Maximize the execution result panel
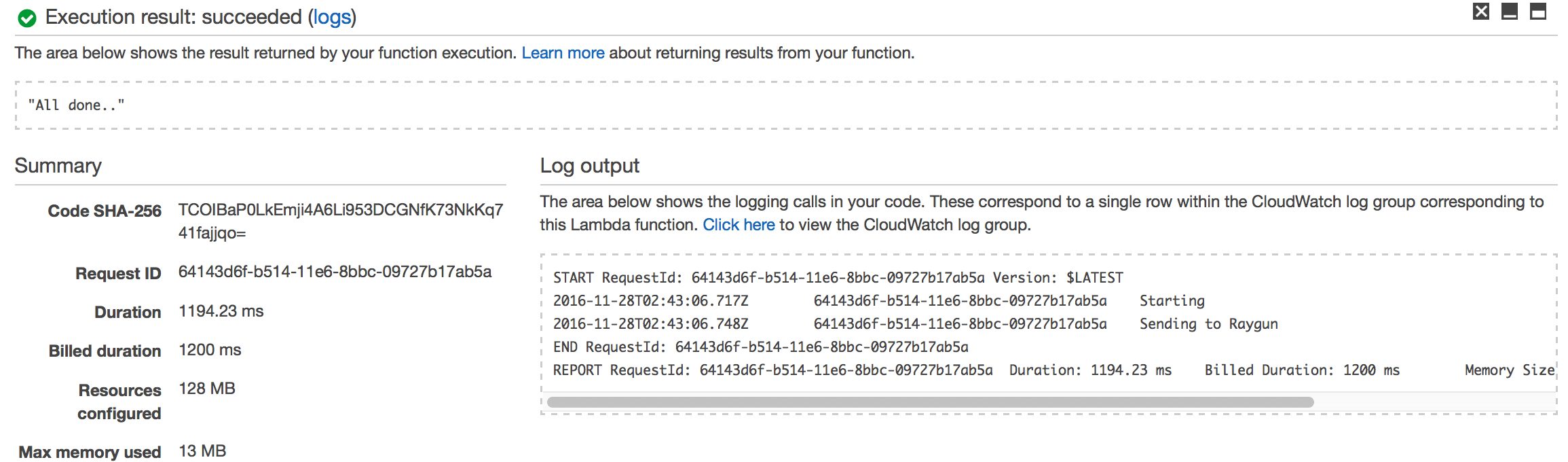 click(1538, 12)
